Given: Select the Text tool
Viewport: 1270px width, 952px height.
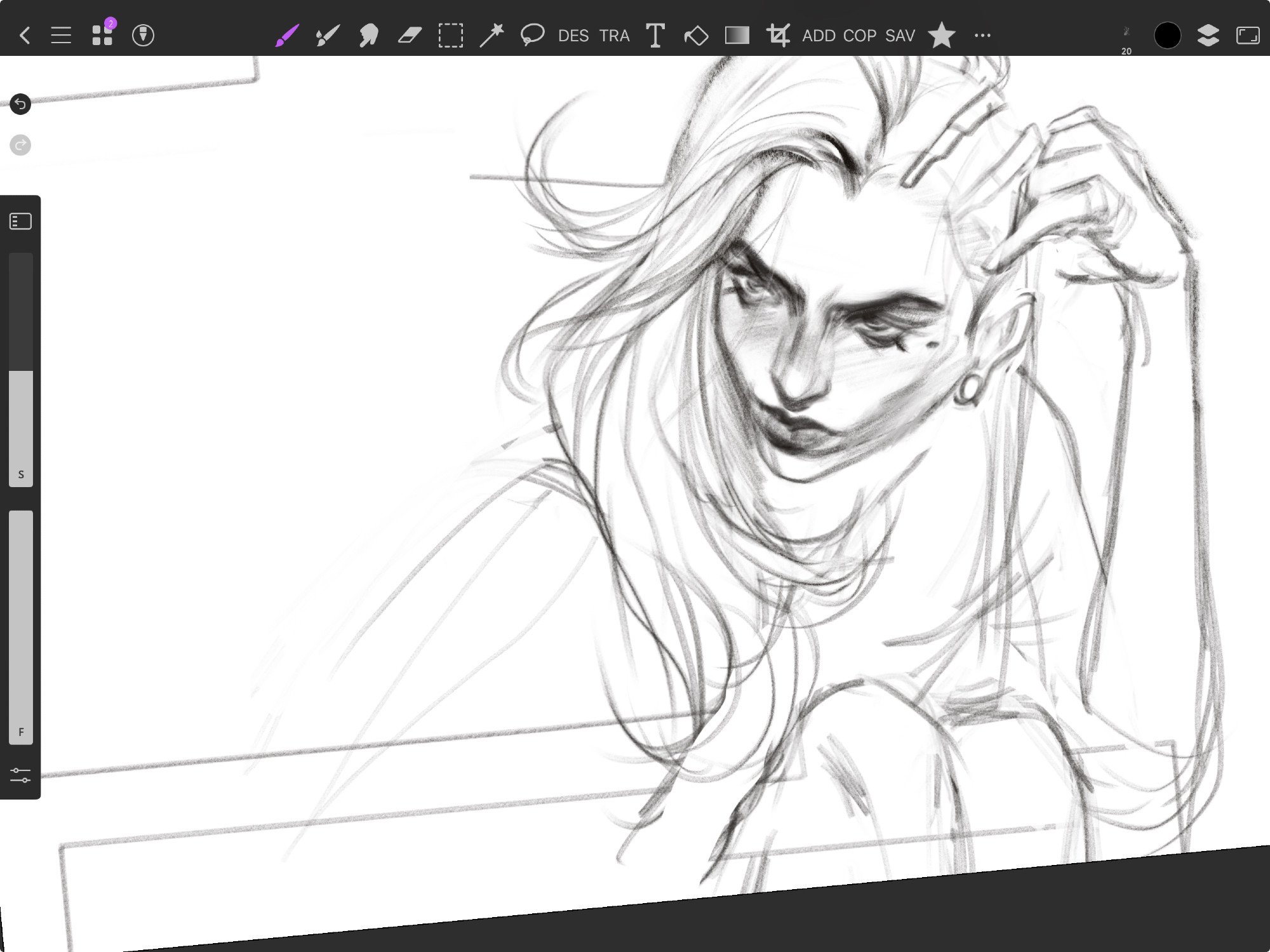Looking at the screenshot, I should point(655,35).
